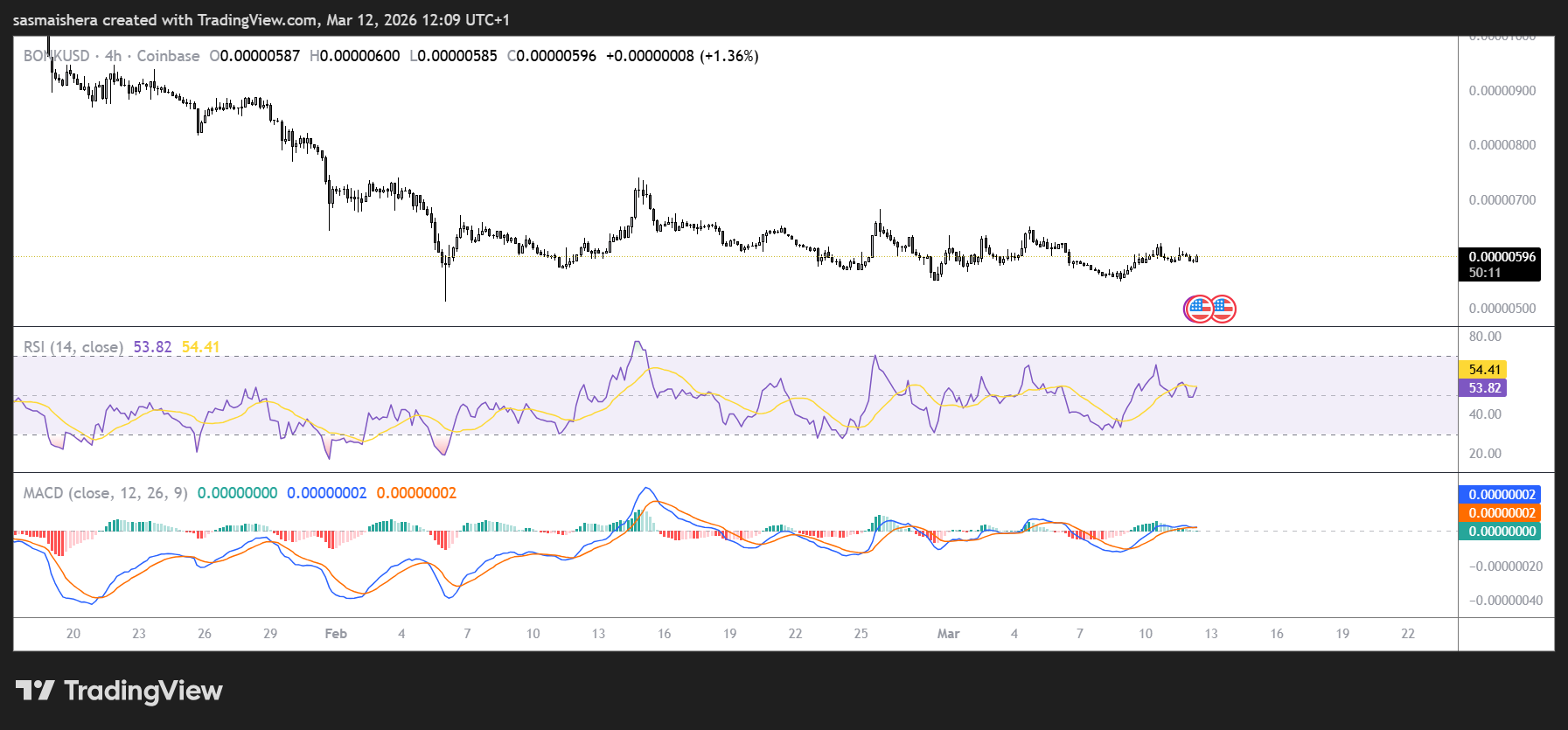The width and height of the screenshot is (1568, 730).
Task: Click the orange signal scale label 0.00000002
Action: [x=1500, y=513]
